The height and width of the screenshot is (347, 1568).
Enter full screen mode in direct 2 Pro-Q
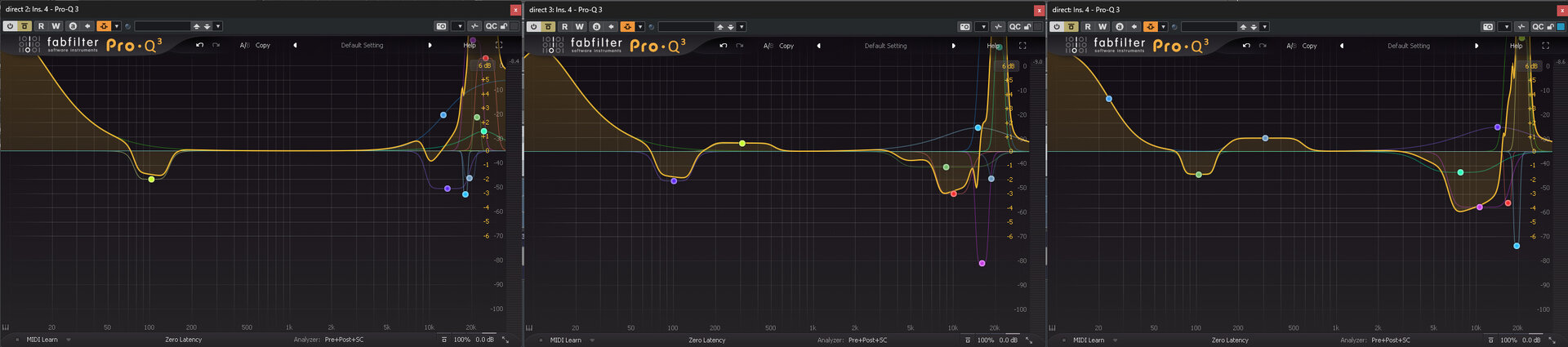(499, 45)
